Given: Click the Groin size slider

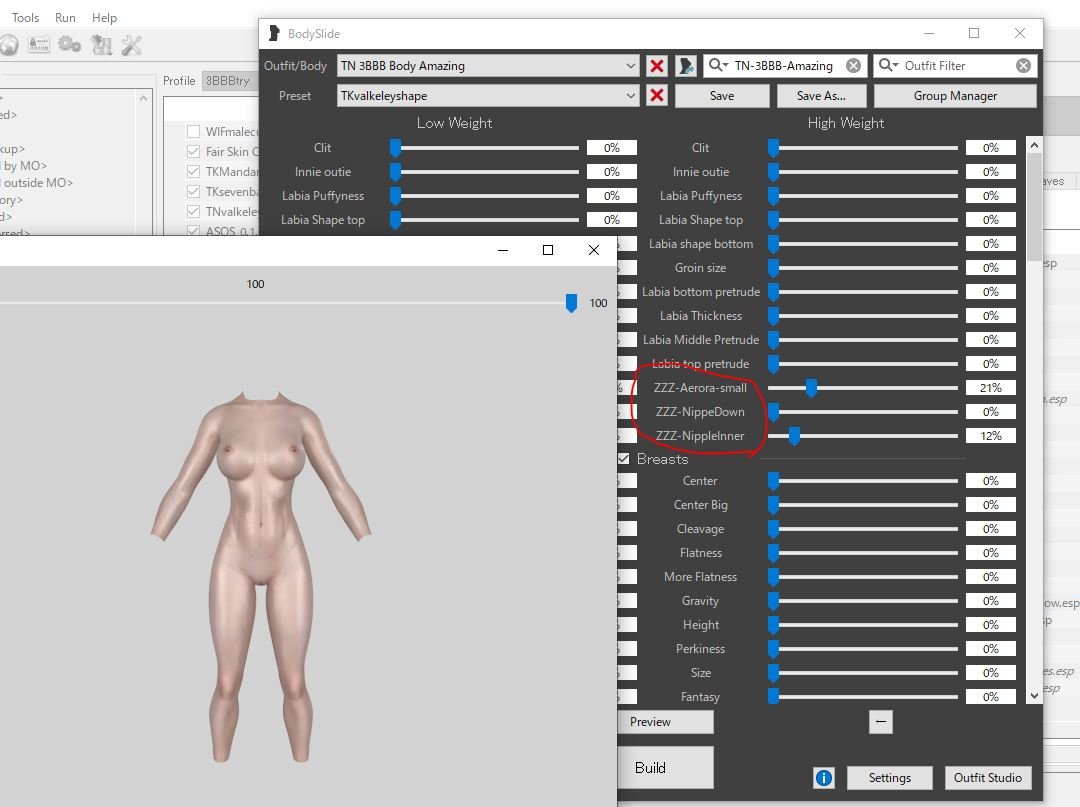Looking at the screenshot, I should click(863, 268).
